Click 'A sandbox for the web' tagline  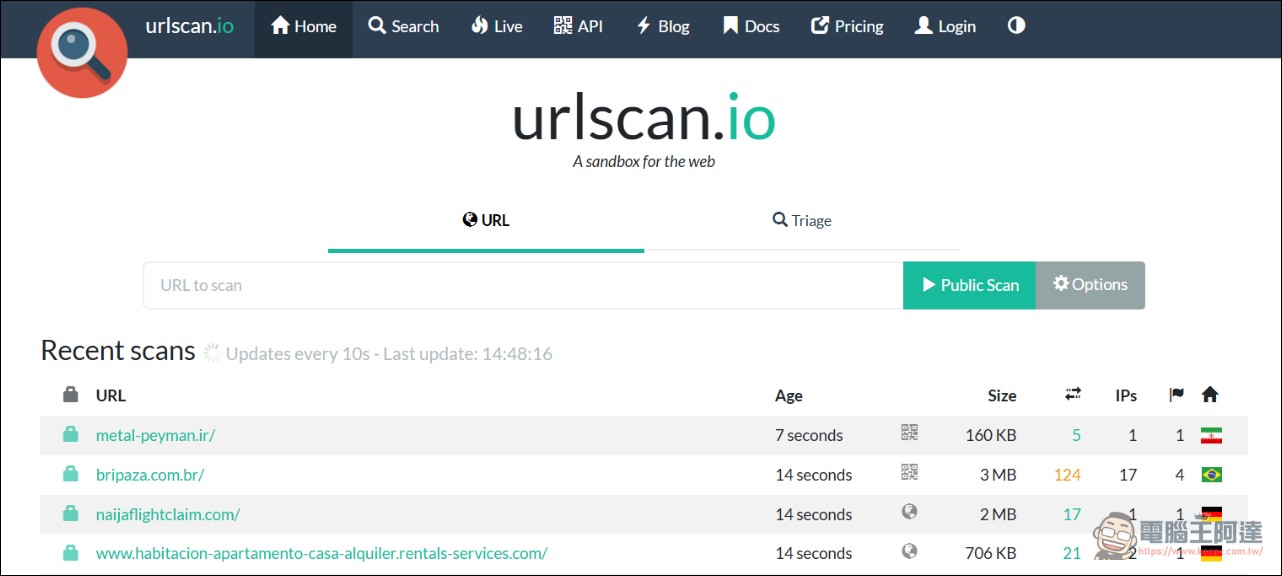tap(643, 161)
